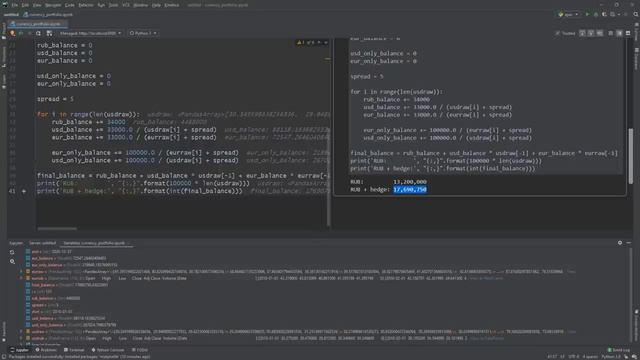This screenshot has width=640, height=360.
Task: Click currency_portfolio.ipynb in the navigation breadcrumb
Action: pos(48,15)
